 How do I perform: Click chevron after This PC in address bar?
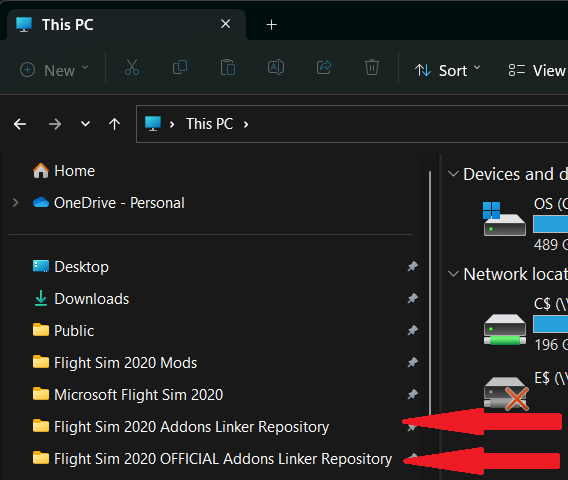tap(246, 124)
